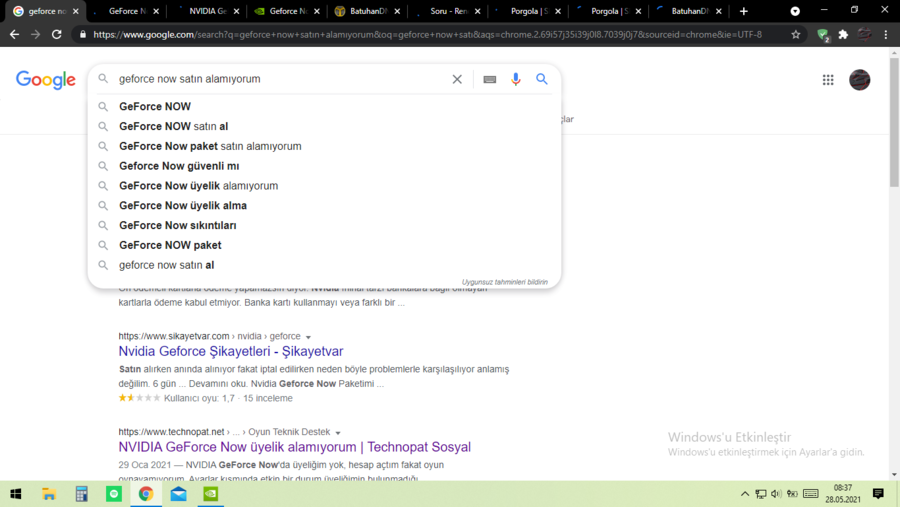
Task: Open 'NVIDIA GeForce Now üyelik alamıyorum' Technopat result
Action: tap(294, 447)
